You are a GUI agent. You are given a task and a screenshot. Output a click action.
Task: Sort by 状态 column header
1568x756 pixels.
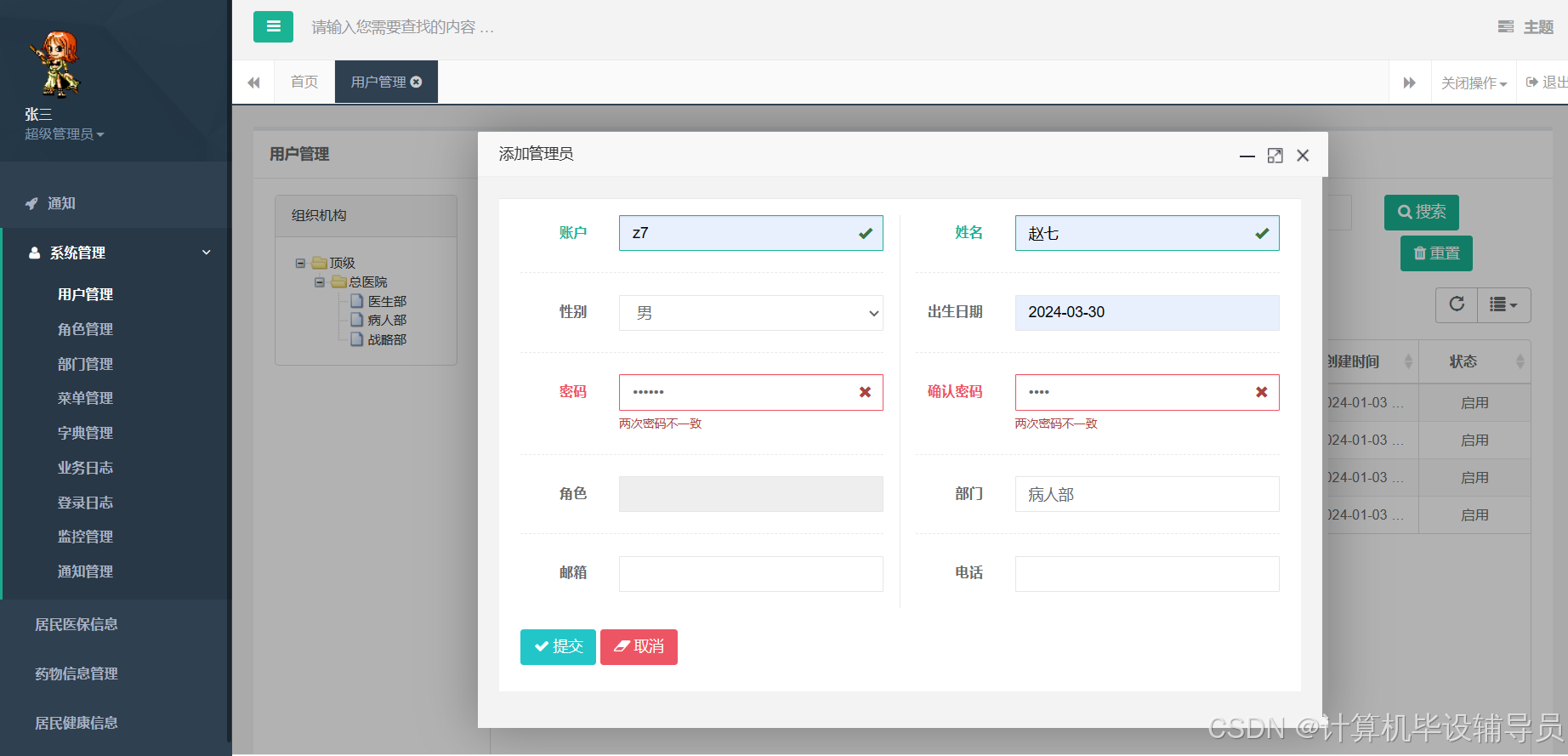1474,361
